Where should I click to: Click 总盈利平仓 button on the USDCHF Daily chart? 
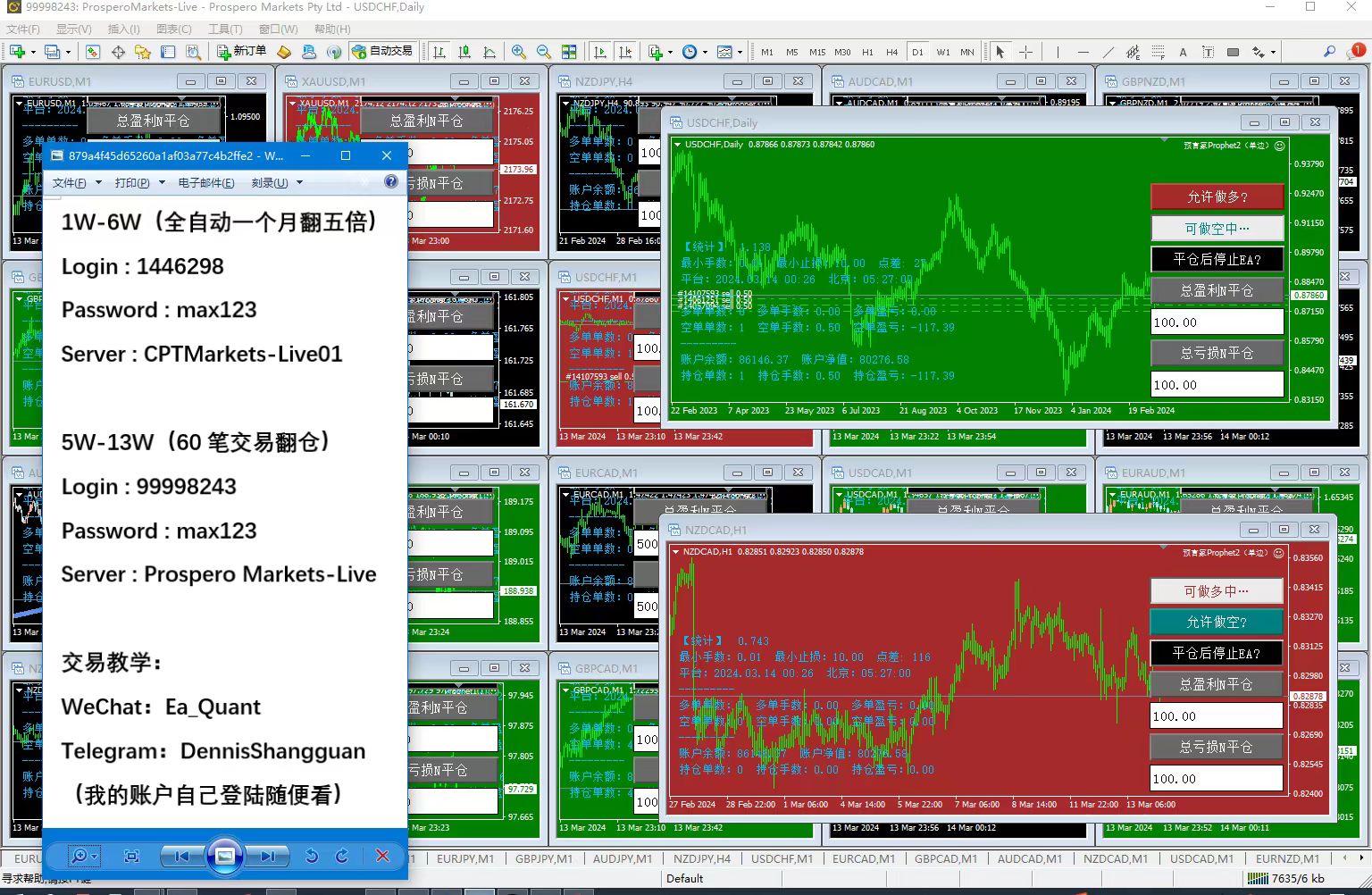point(1217,290)
